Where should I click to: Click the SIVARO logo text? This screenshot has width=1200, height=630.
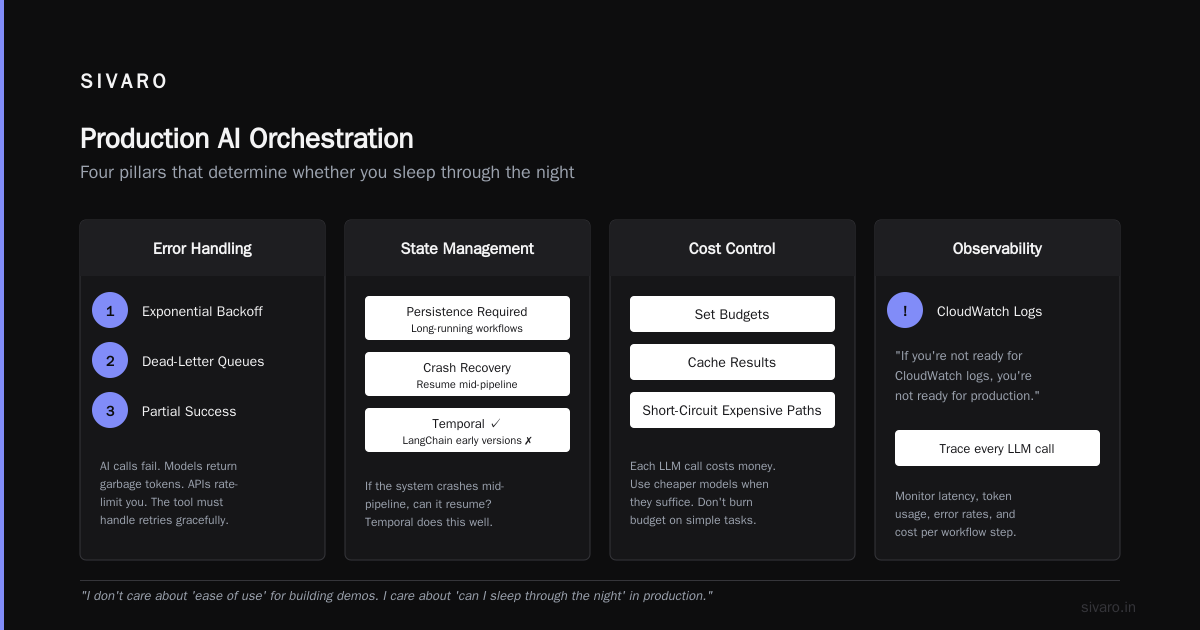pos(124,82)
